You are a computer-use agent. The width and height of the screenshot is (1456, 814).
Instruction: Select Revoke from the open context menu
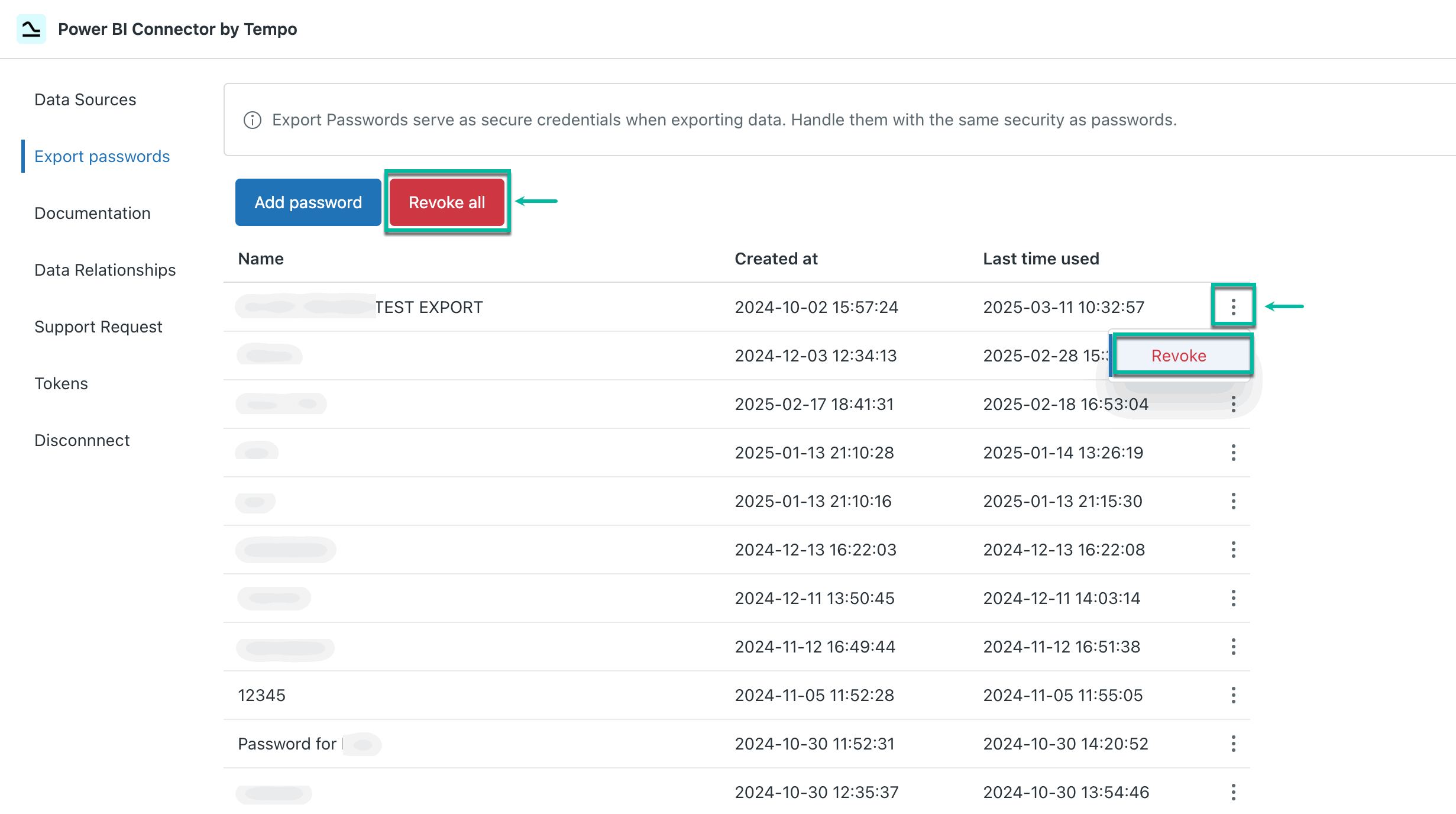(1179, 356)
